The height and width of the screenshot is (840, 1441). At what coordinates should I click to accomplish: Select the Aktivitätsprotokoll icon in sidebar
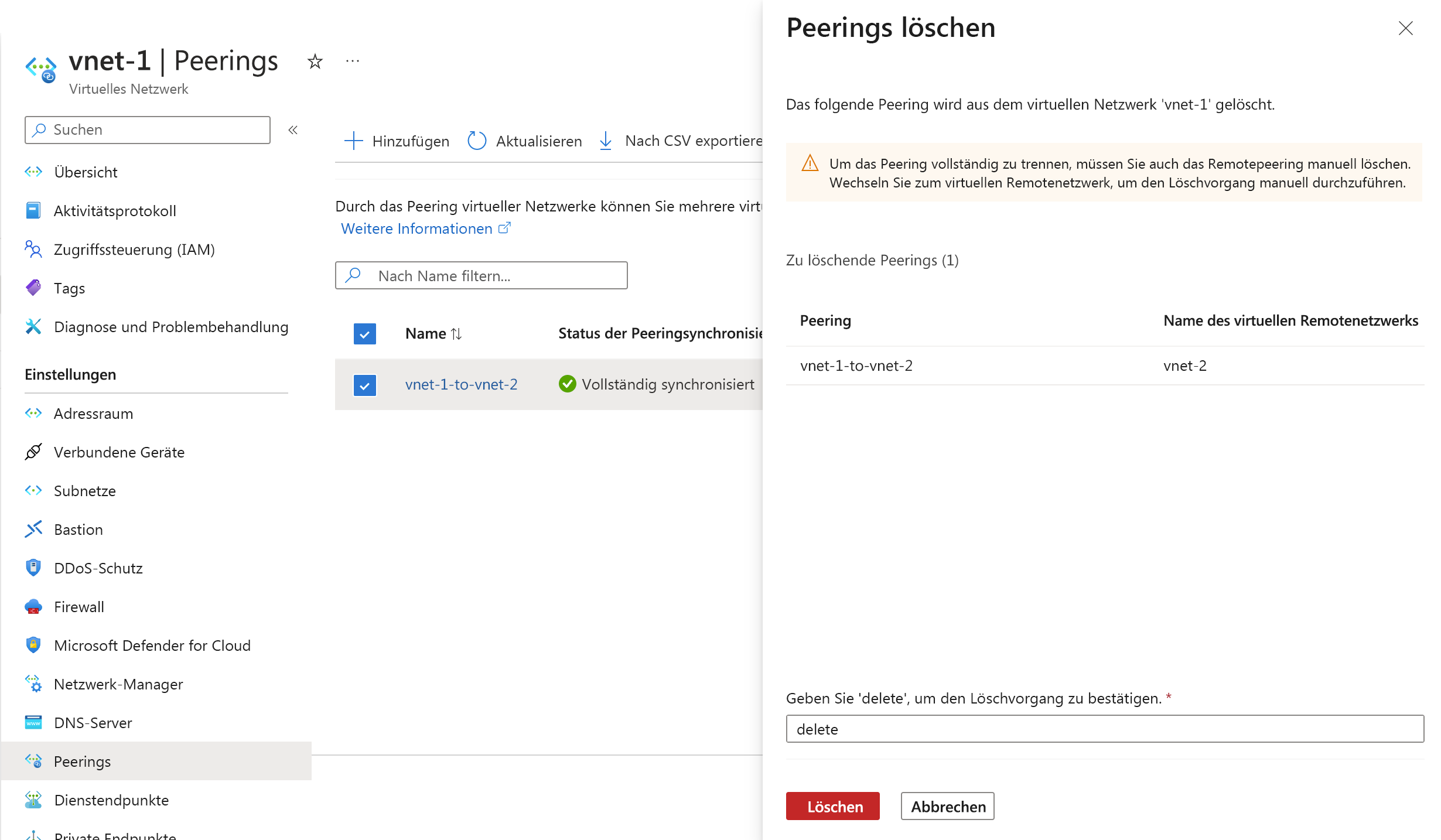tap(33, 211)
